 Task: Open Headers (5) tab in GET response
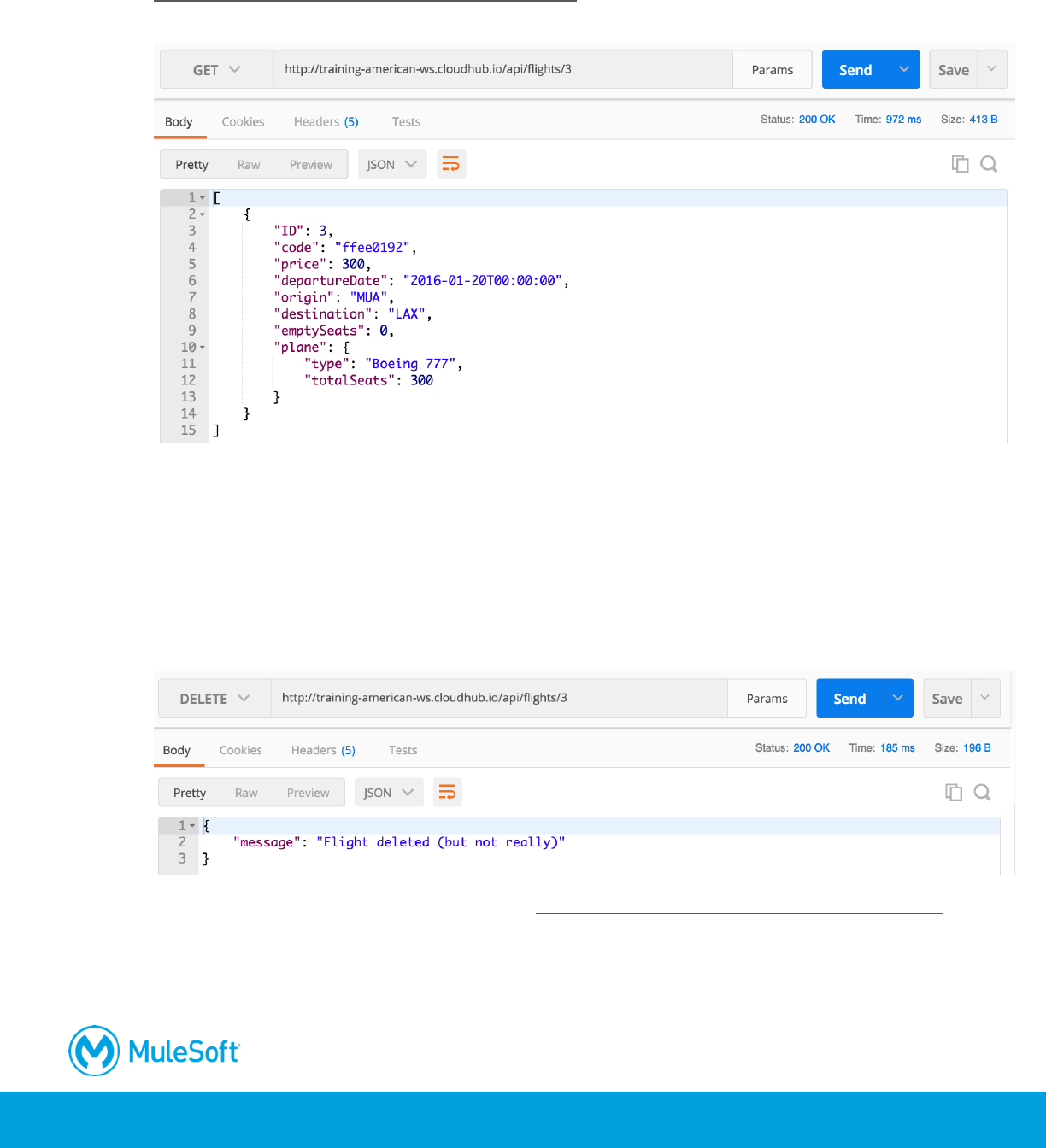(x=326, y=121)
